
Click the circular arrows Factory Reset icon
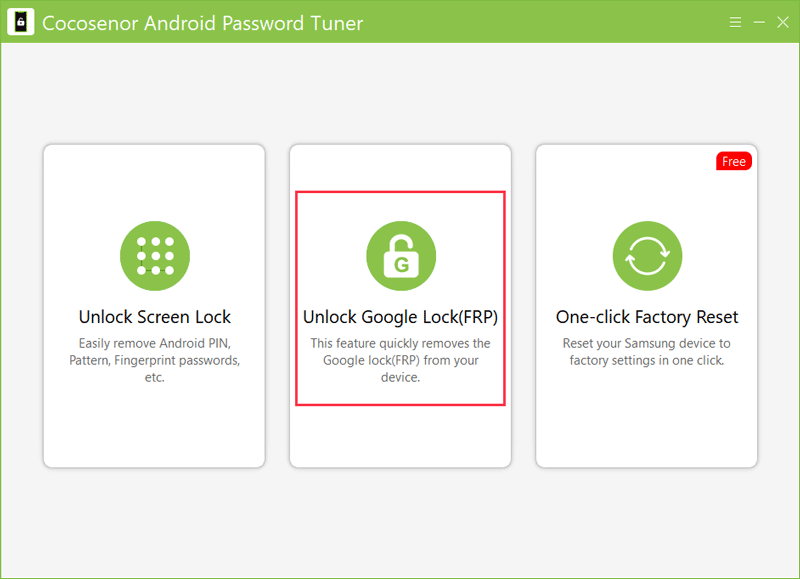click(647, 256)
